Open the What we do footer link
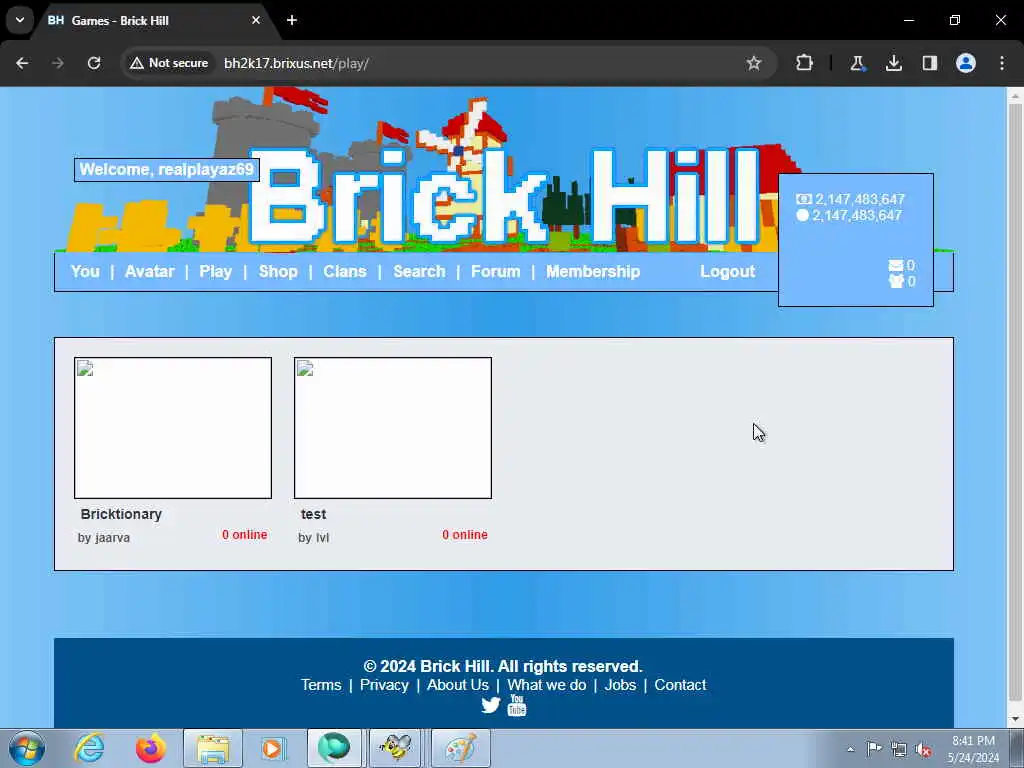 [547, 685]
